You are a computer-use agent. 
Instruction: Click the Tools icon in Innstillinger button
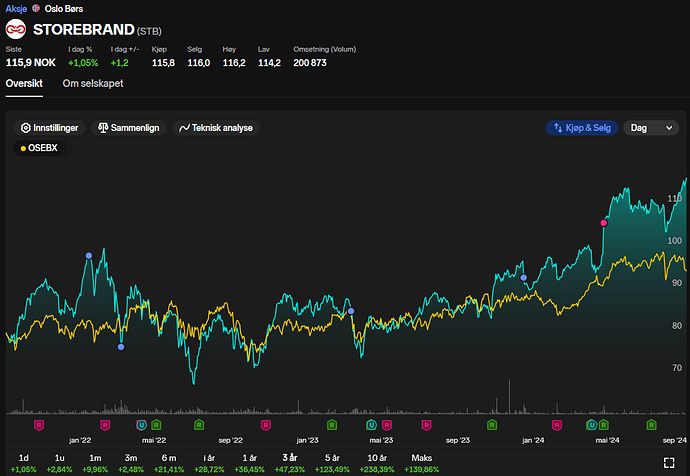[26, 128]
